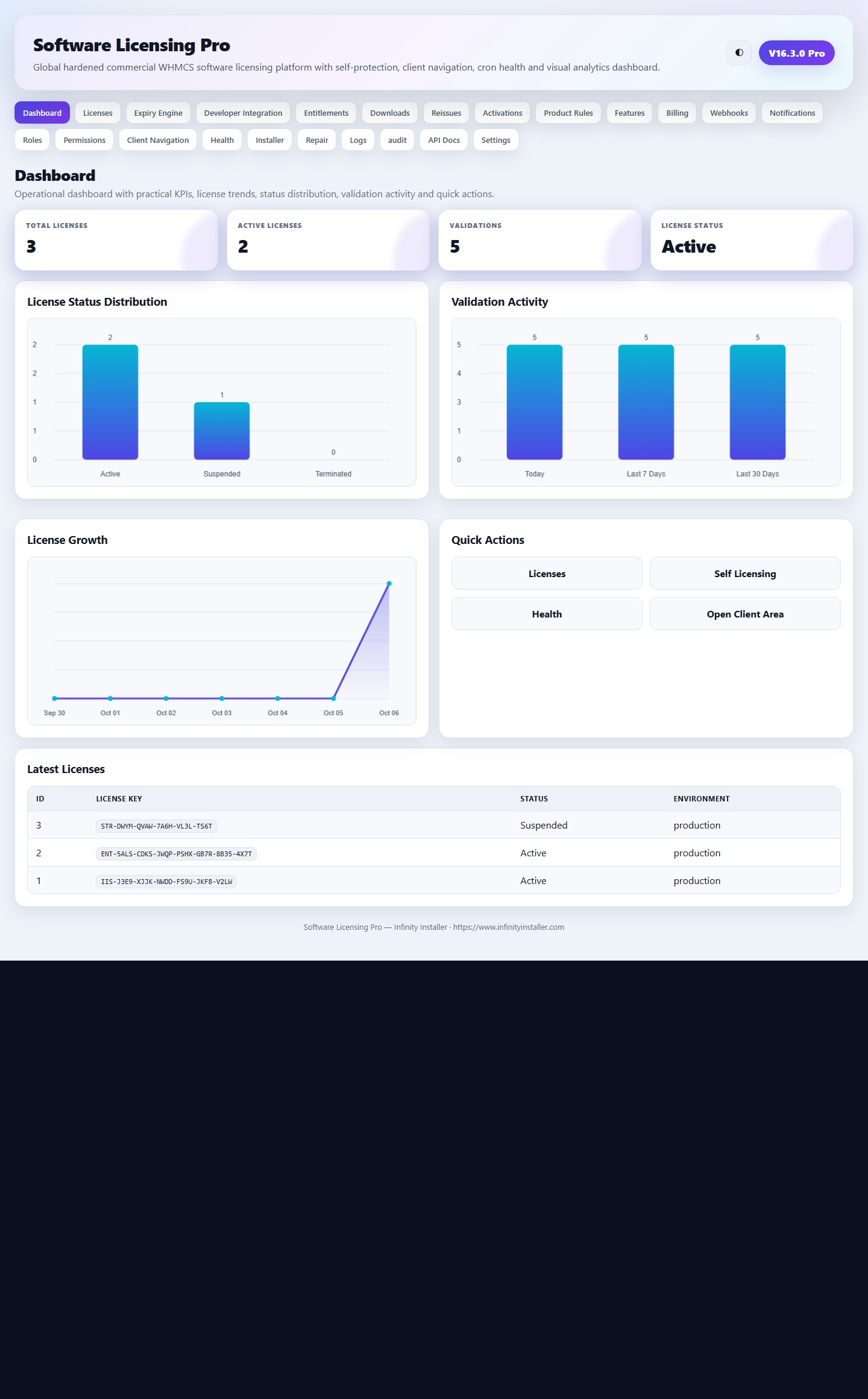Switch to the Reissues tab

click(x=446, y=113)
